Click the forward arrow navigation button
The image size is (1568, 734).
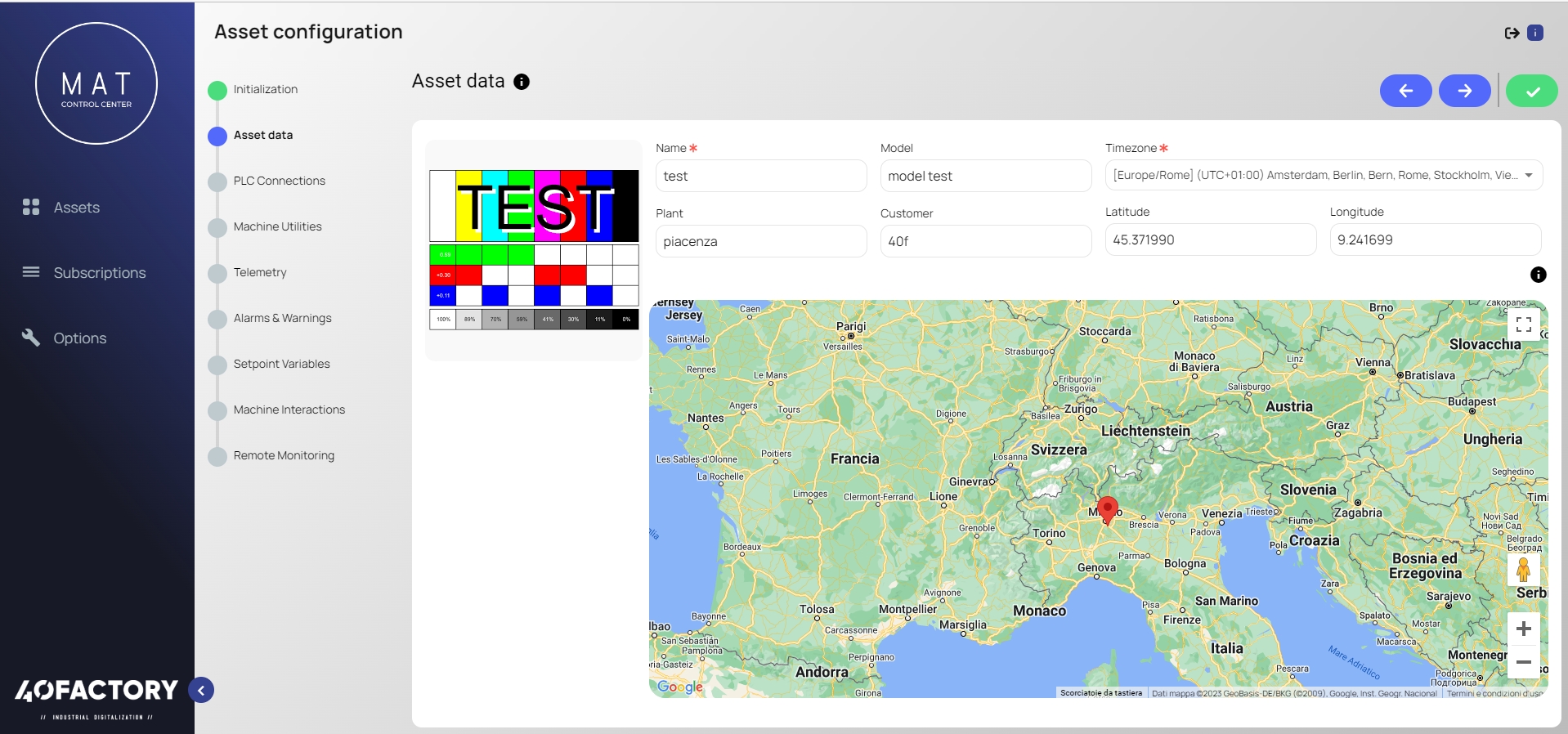[1464, 91]
